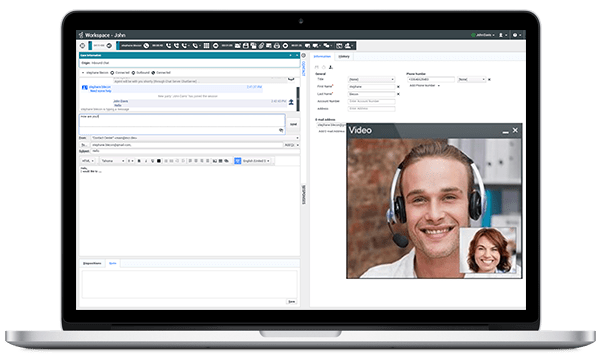Click the Account Number input field
Viewport: 600px width, 362px height.
[x=371, y=101]
